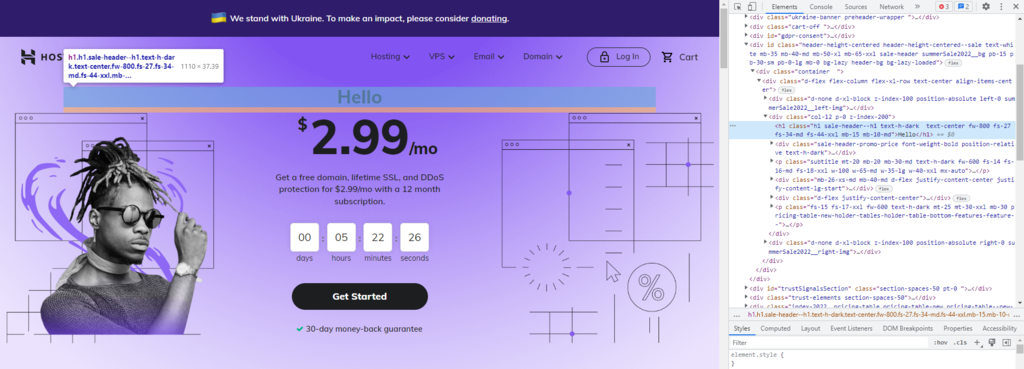Follow the donating link in banner

488,18
